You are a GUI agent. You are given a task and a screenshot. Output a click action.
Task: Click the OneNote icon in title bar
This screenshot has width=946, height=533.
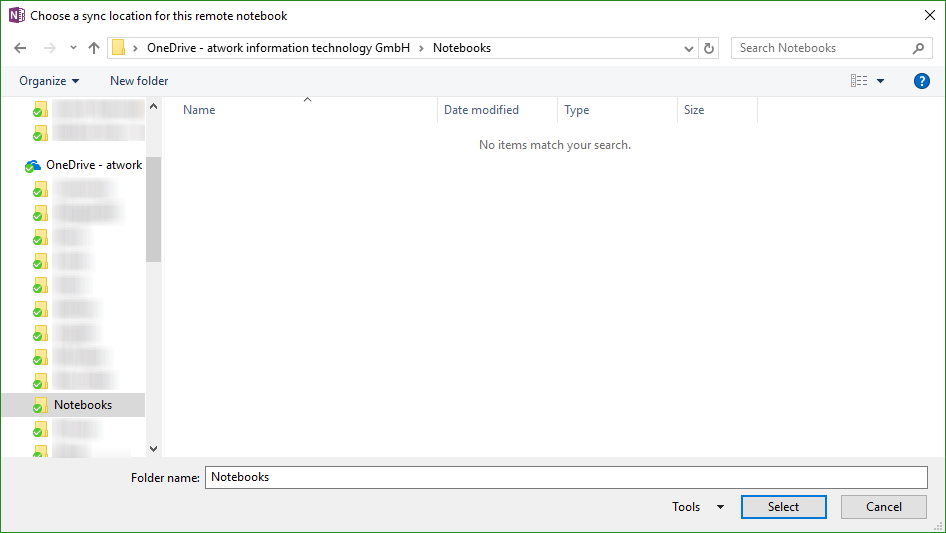(x=16, y=15)
